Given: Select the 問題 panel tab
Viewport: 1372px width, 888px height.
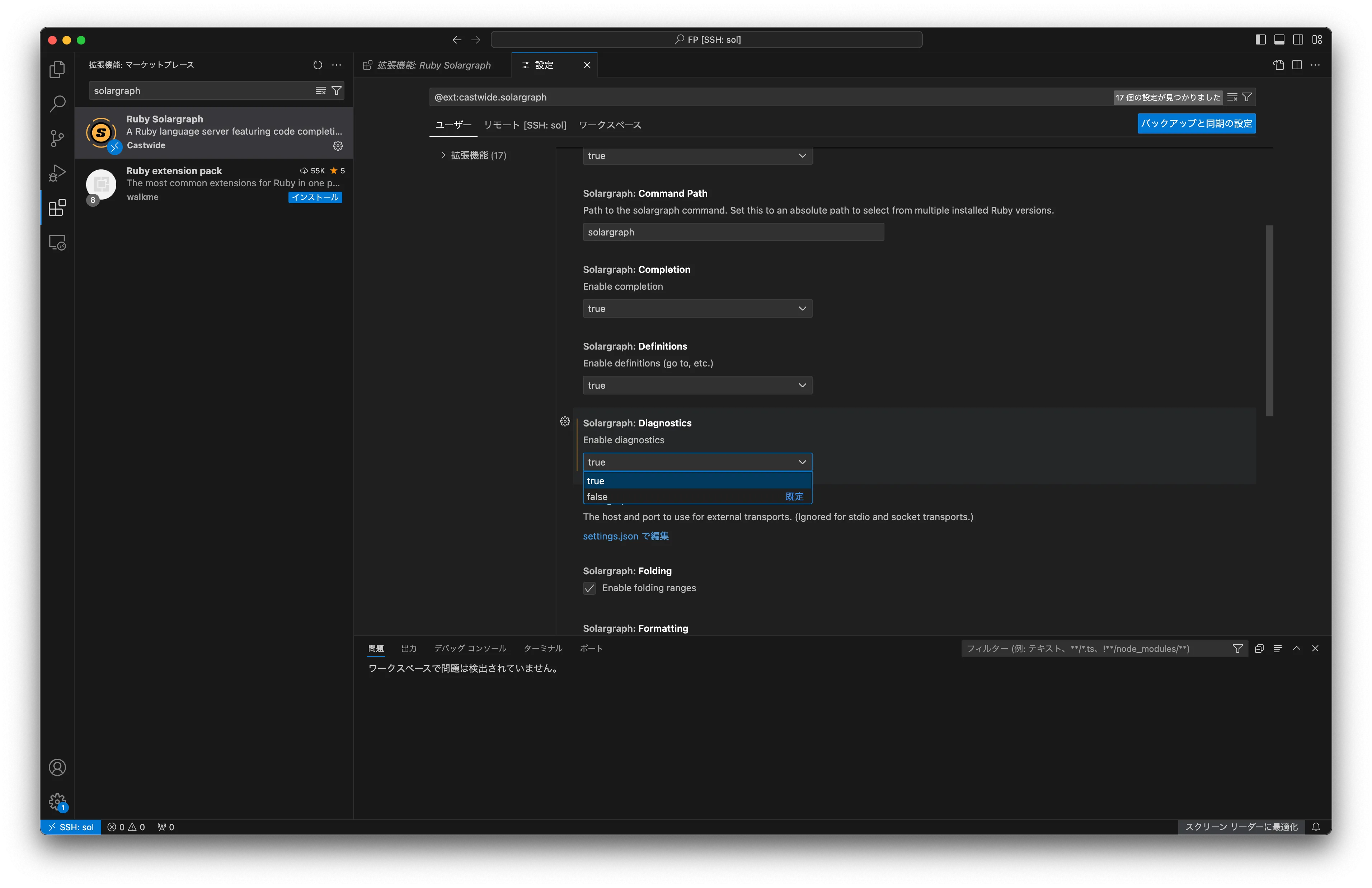Looking at the screenshot, I should [x=376, y=649].
